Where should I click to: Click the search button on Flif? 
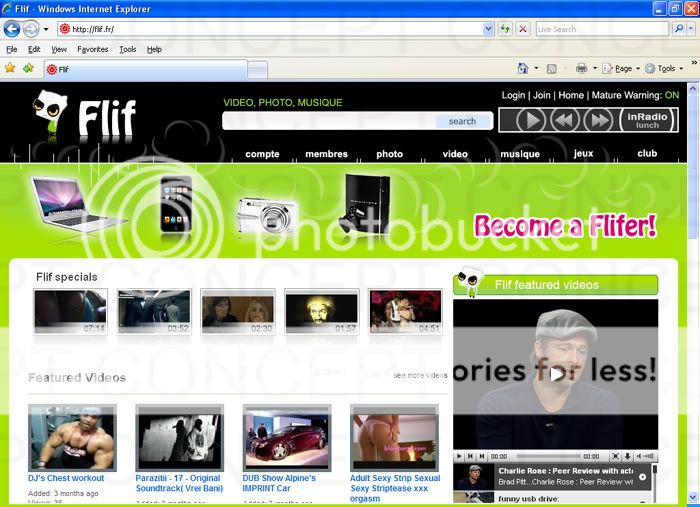(x=462, y=121)
